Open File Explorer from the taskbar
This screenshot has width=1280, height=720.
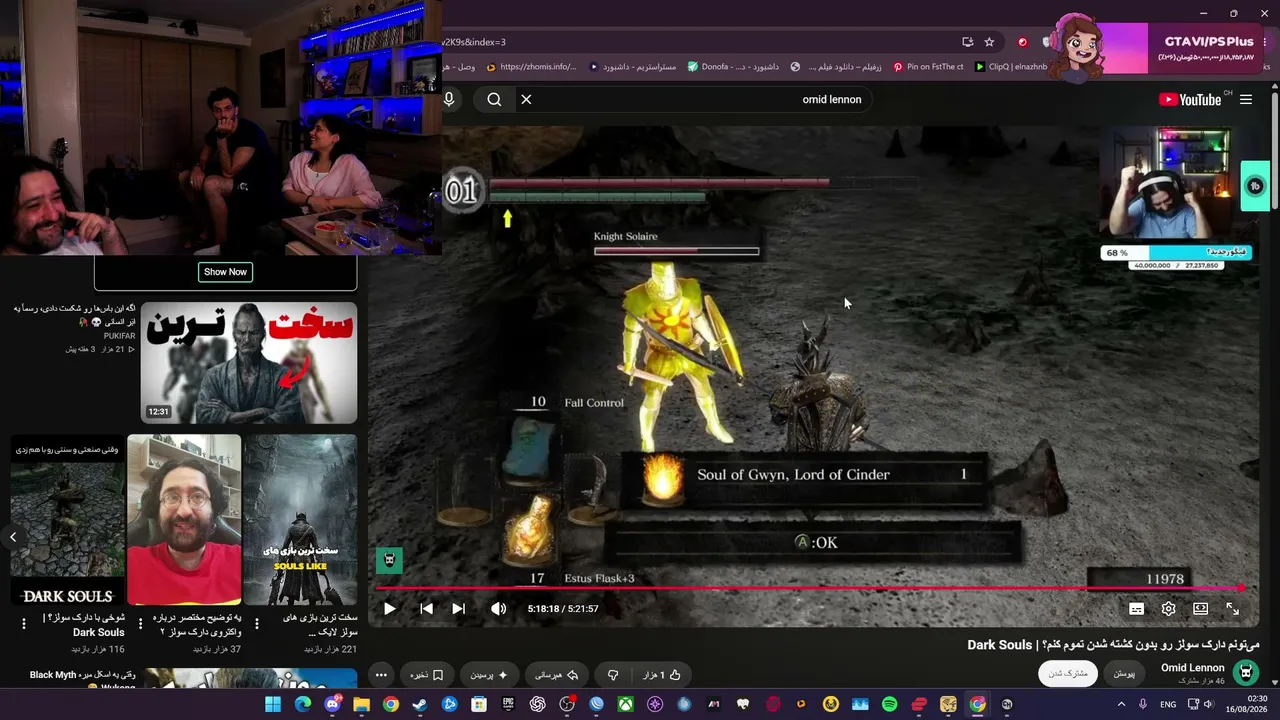click(x=362, y=704)
